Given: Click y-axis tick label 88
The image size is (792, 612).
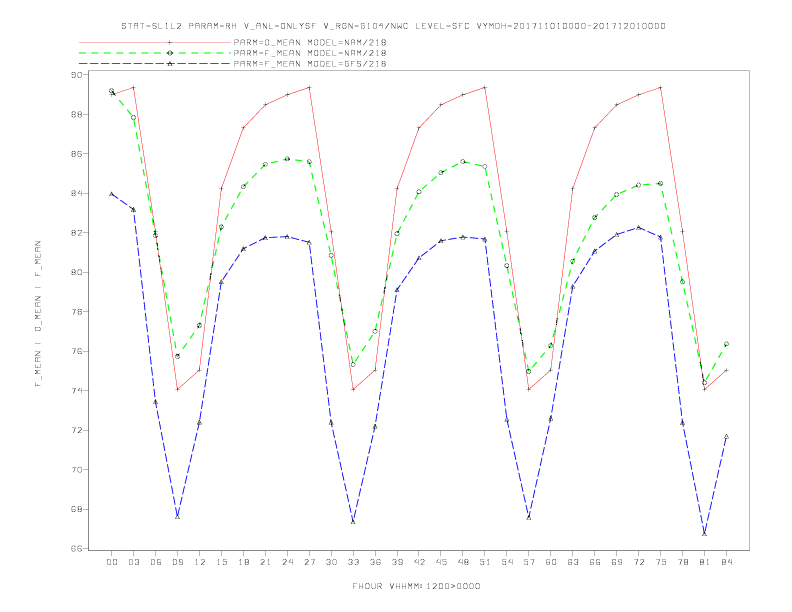Looking at the screenshot, I should tap(77, 115).
